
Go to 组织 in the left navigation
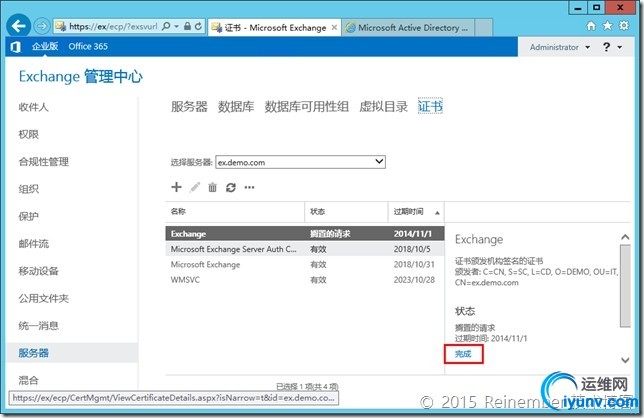tap(28, 189)
